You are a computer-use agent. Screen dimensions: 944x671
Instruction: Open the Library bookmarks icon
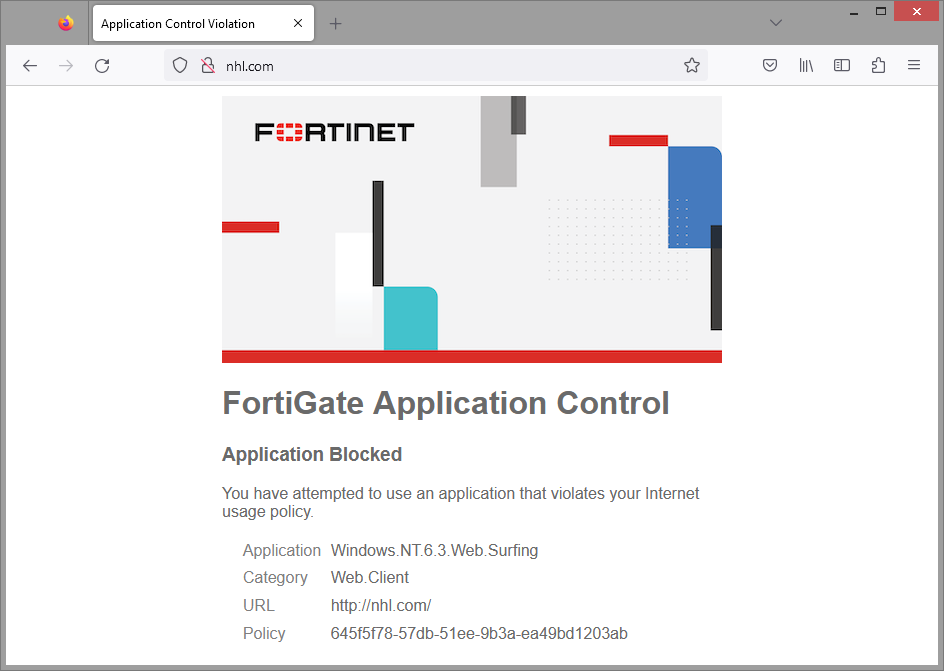[806, 65]
